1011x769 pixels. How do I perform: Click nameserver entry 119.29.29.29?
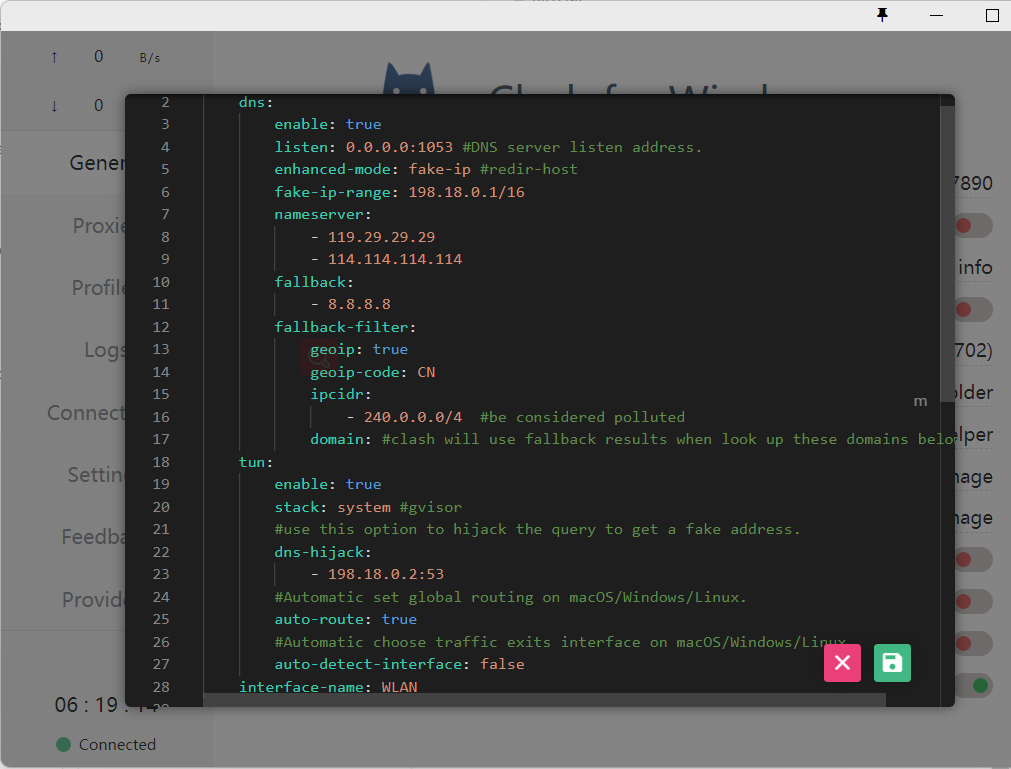tap(381, 237)
